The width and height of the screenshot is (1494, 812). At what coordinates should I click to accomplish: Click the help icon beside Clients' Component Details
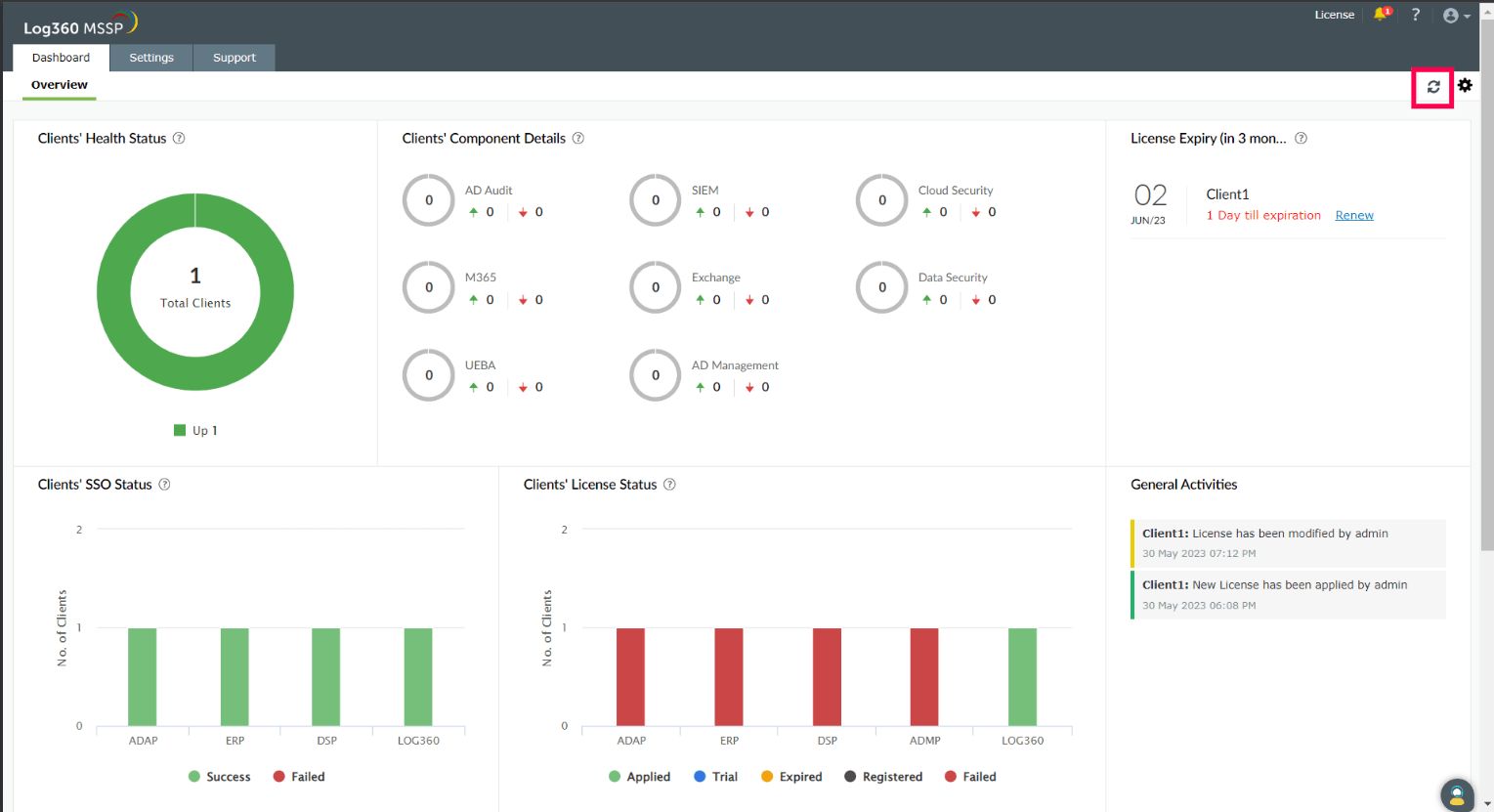pyautogui.click(x=578, y=139)
